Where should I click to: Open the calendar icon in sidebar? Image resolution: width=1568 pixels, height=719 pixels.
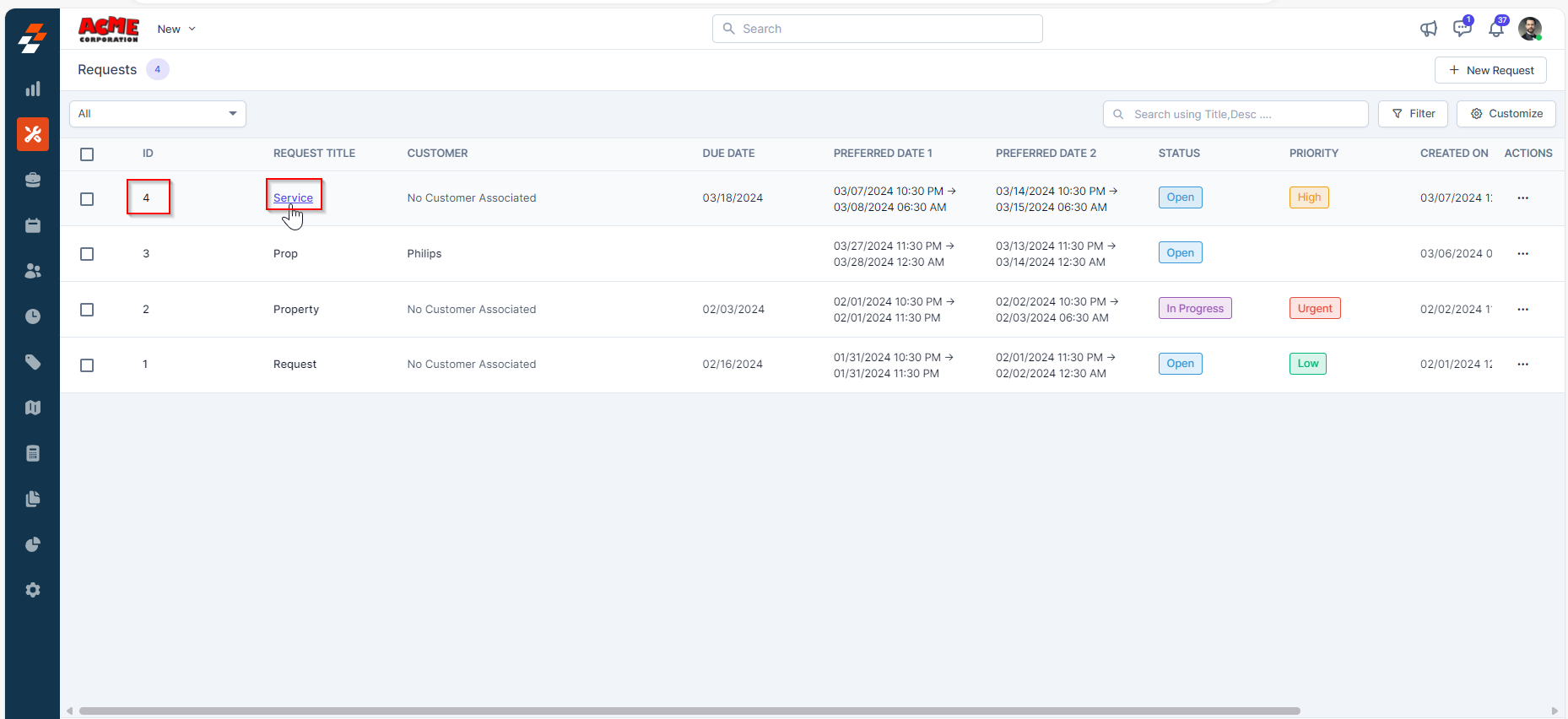(33, 225)
